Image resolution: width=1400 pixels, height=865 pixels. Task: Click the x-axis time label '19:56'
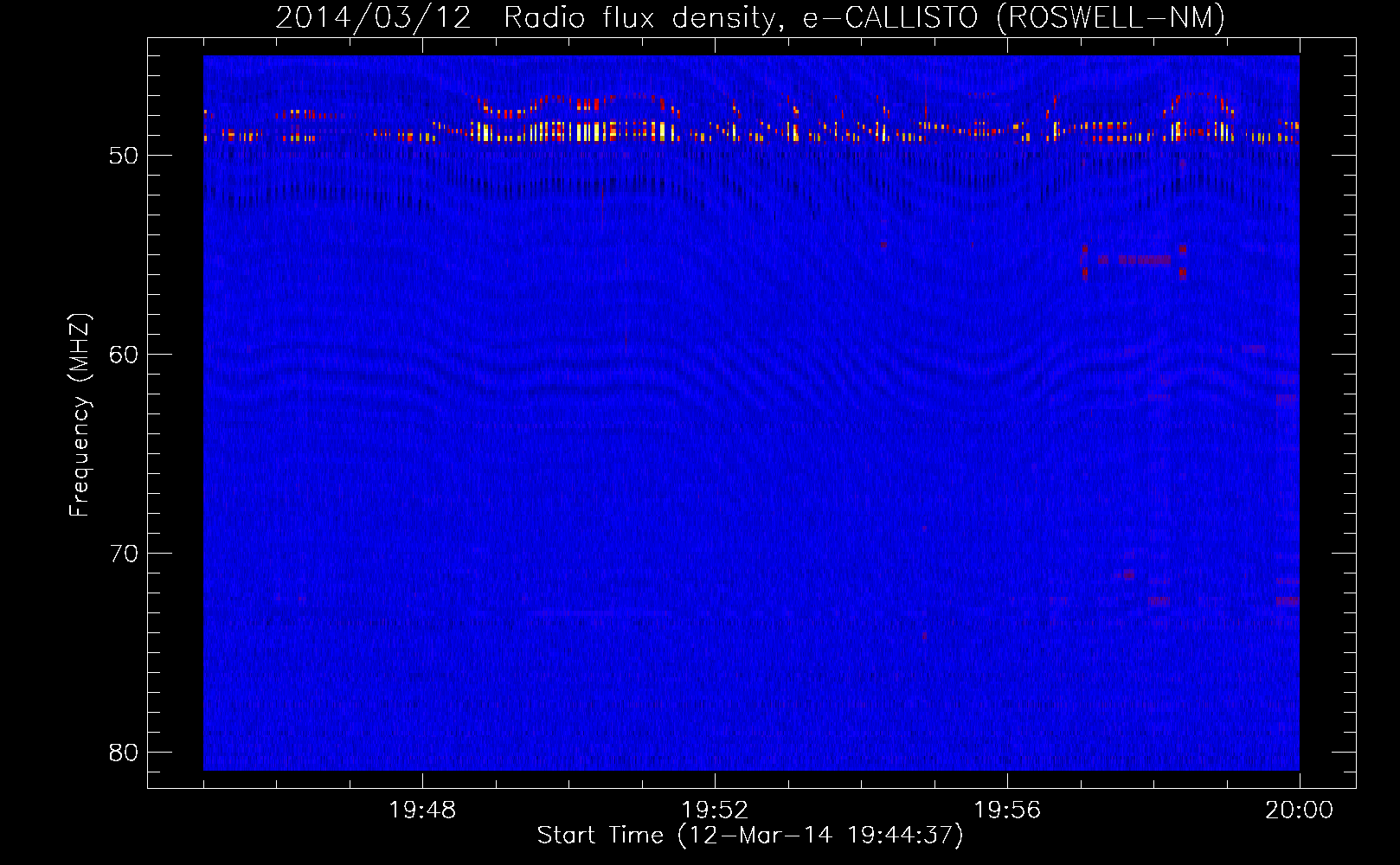pos(1007,811)
